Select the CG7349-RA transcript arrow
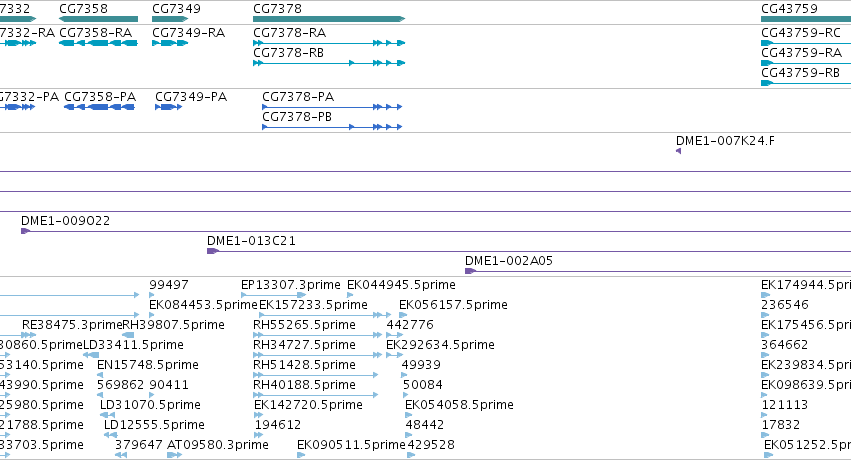 [x=170, y=43]
